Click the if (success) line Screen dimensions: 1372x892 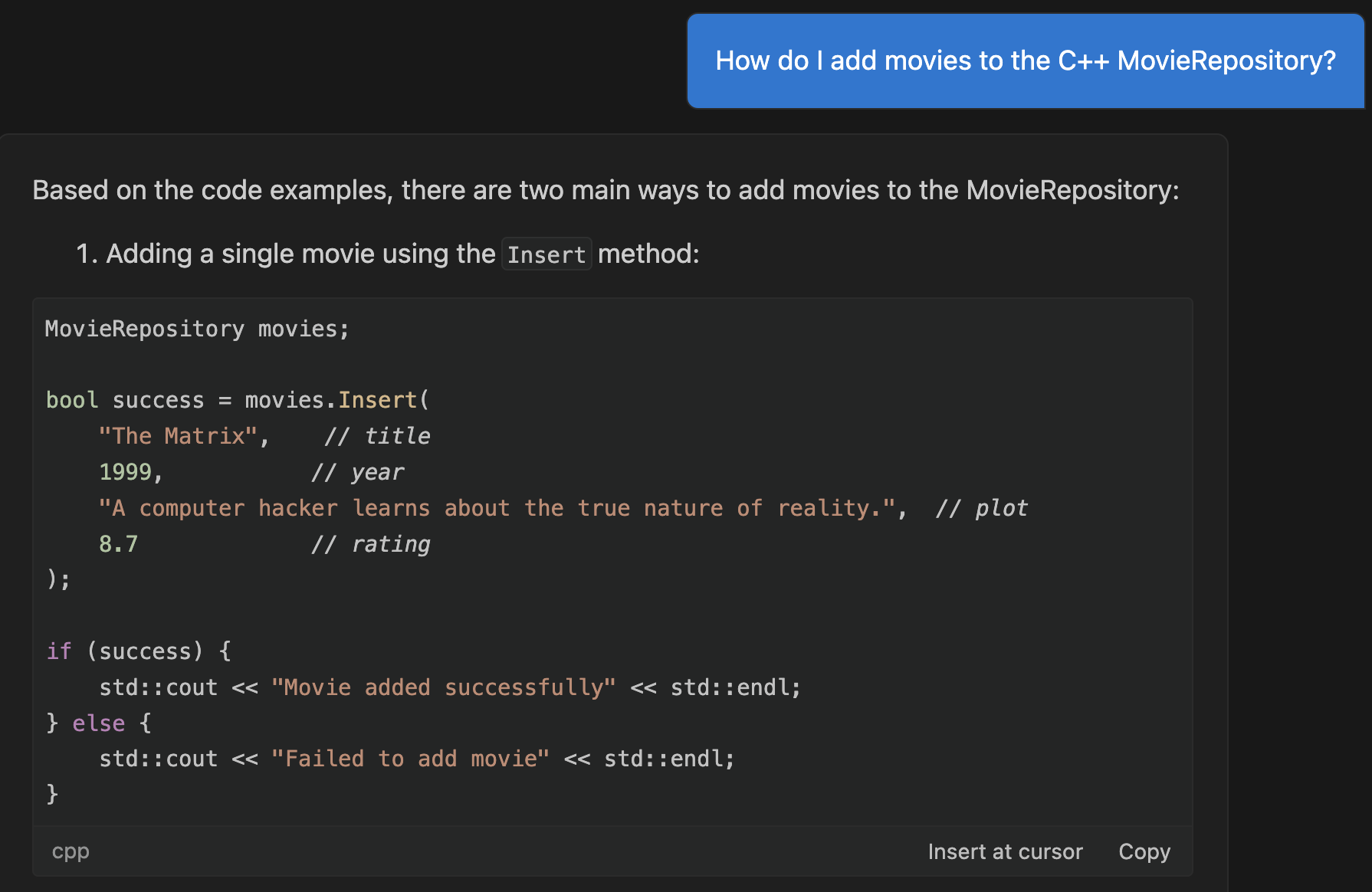pos(139,651)
